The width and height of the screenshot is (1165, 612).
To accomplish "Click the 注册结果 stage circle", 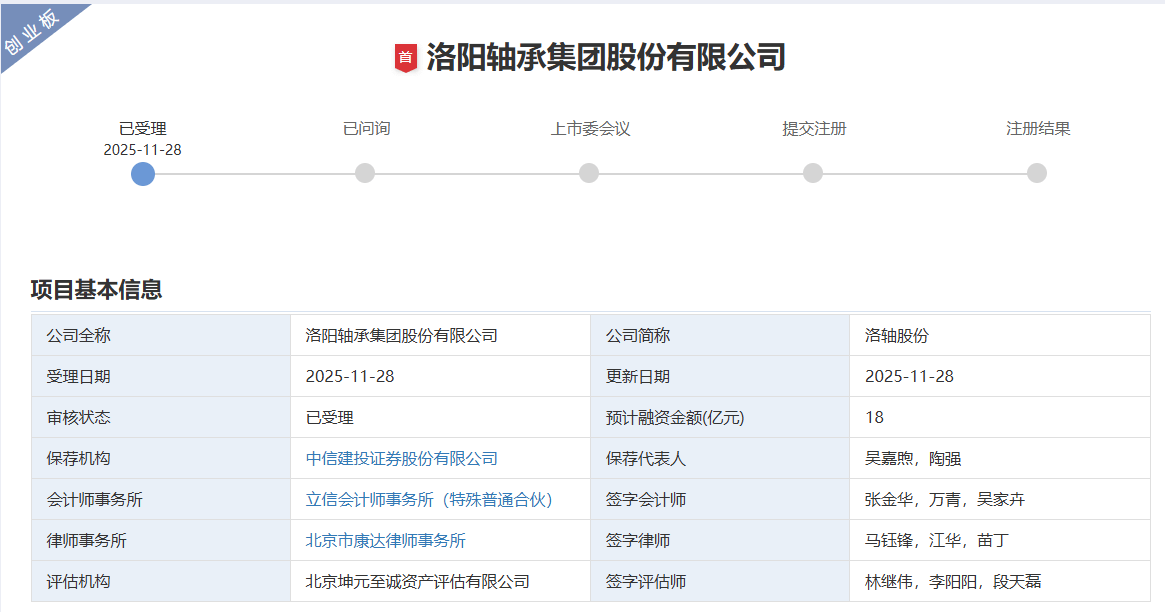I will 1035,175.
